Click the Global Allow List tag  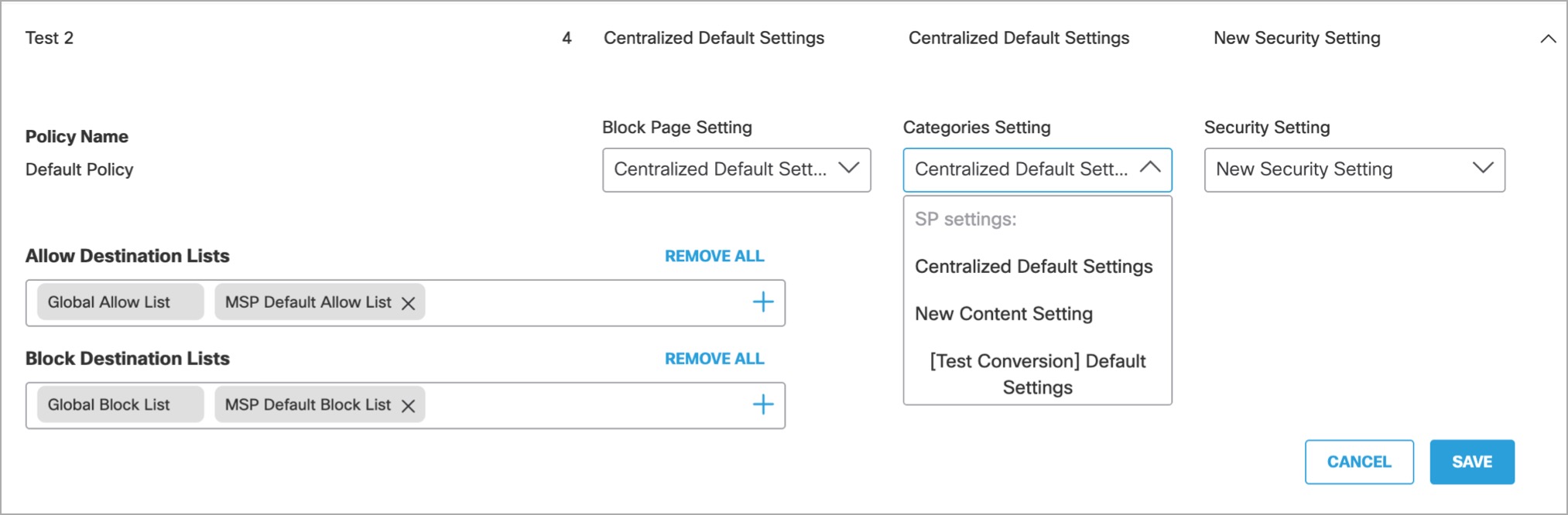click(x=109, y=302)
